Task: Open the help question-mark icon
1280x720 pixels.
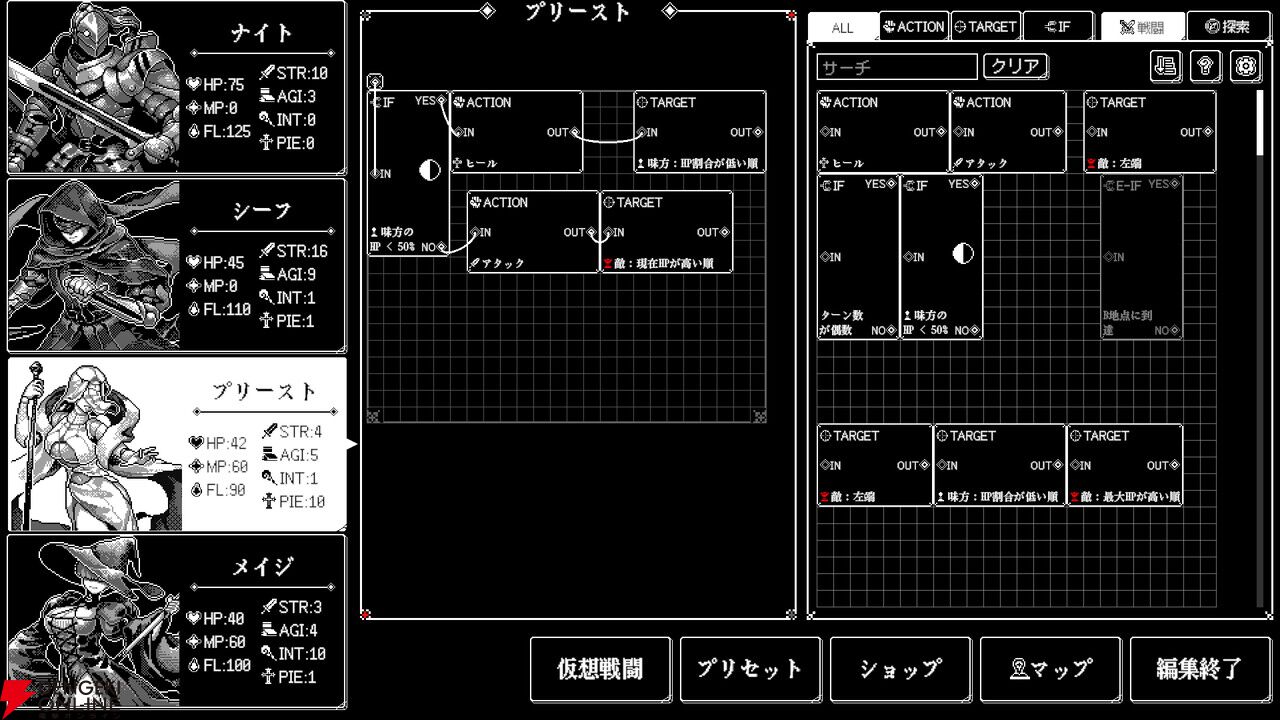Action: [1206, 66]
